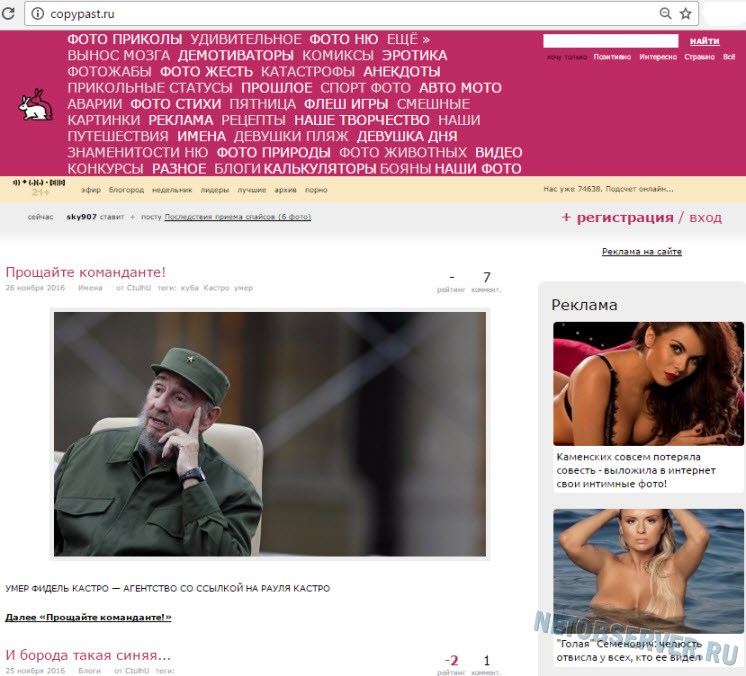Open the ФОТОЖАБЫ category
The width and height of the screenshot is (746, 676).
click(x=109, y=71)
